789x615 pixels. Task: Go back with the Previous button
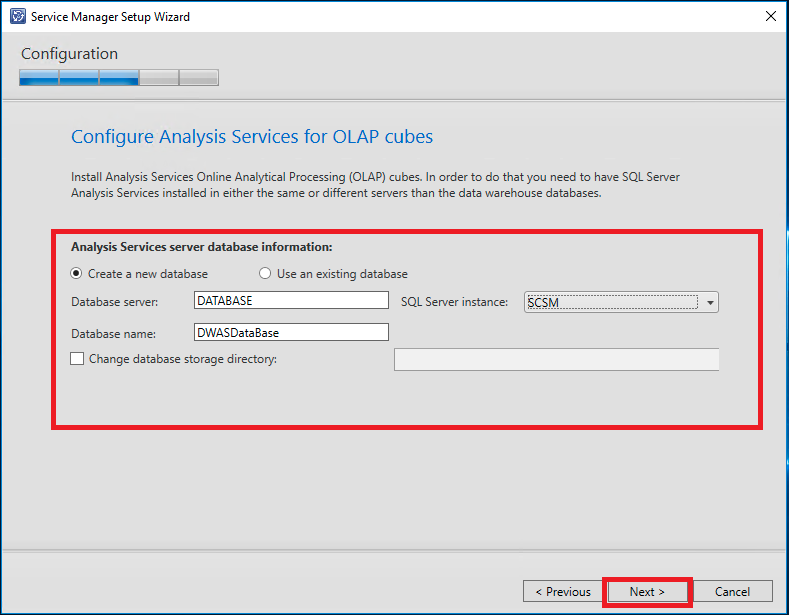click(562, 591)
